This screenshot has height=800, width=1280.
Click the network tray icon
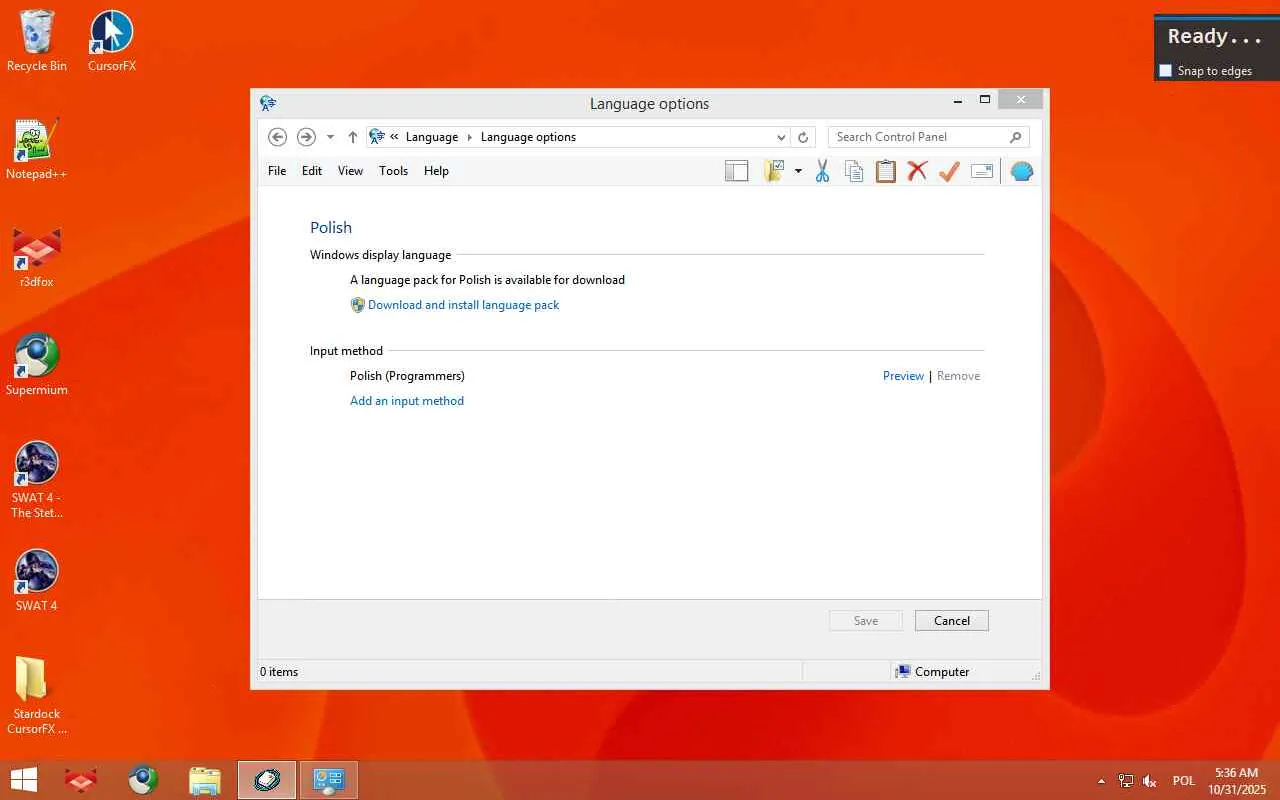(1126, 781)
